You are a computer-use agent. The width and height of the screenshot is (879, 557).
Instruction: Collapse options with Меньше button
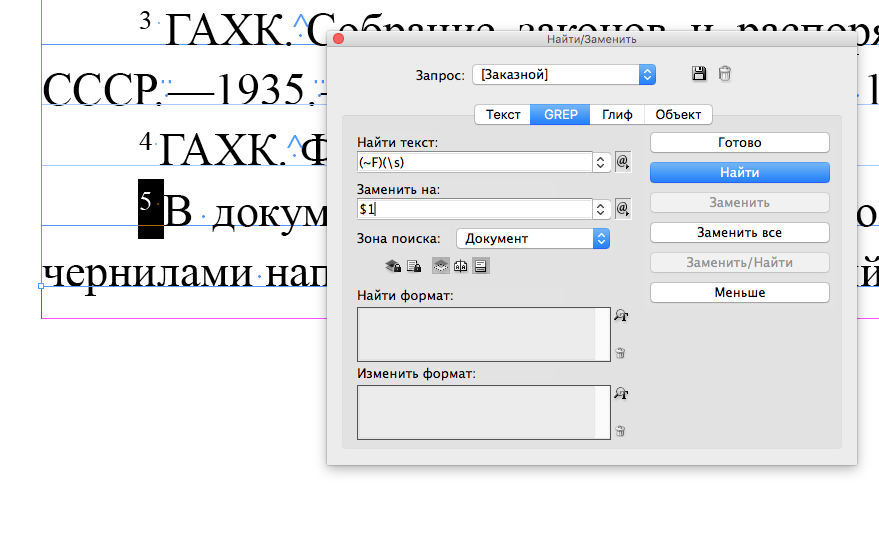(739, 293)
